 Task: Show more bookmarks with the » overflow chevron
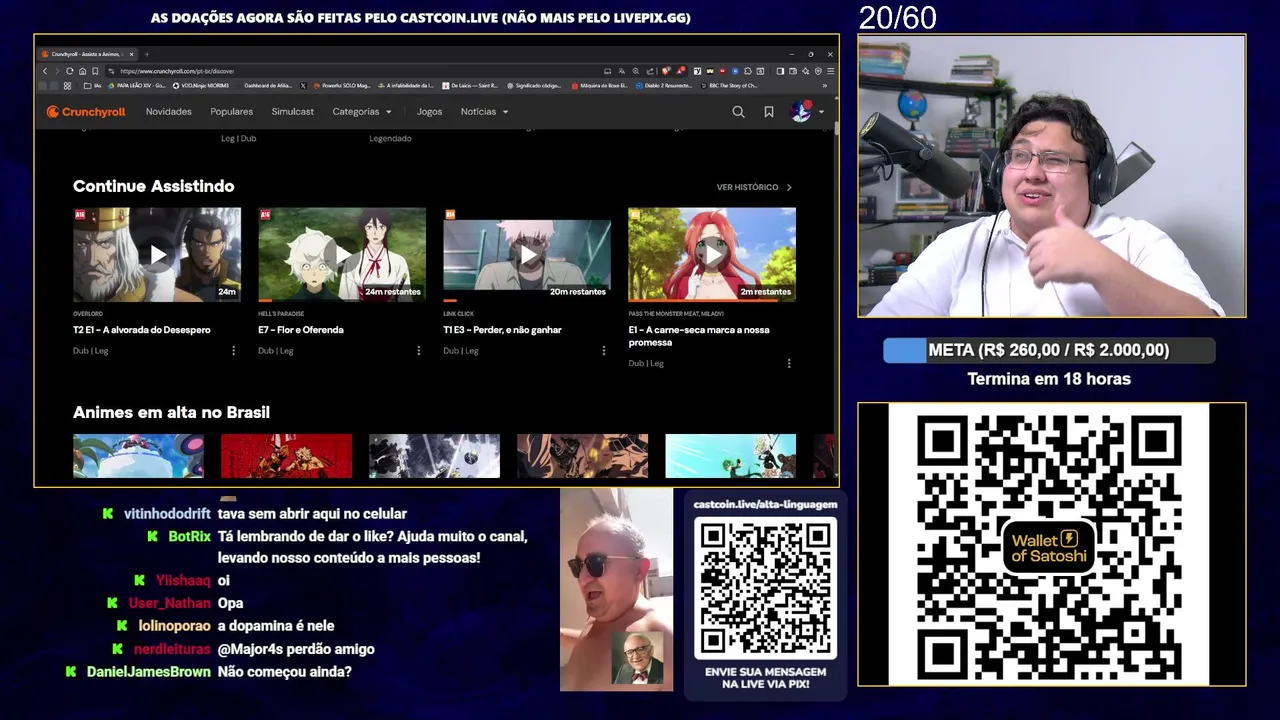coord(825,86)
